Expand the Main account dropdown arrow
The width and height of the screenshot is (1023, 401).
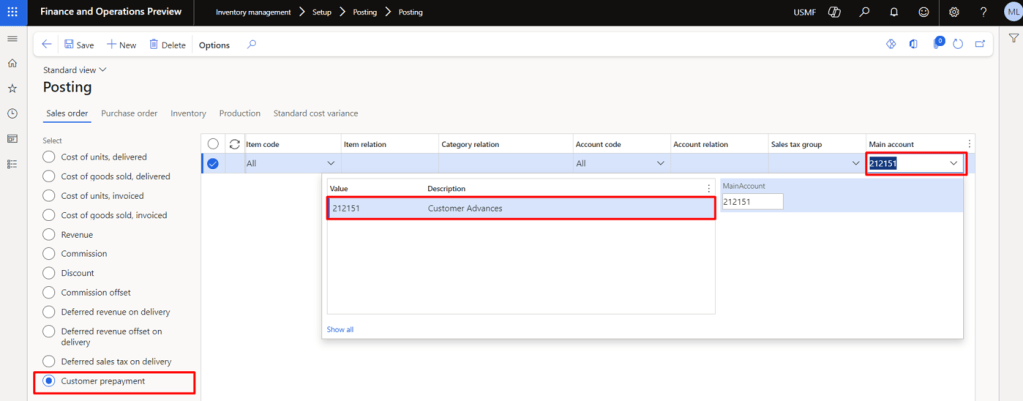click(x=953, y=164)
